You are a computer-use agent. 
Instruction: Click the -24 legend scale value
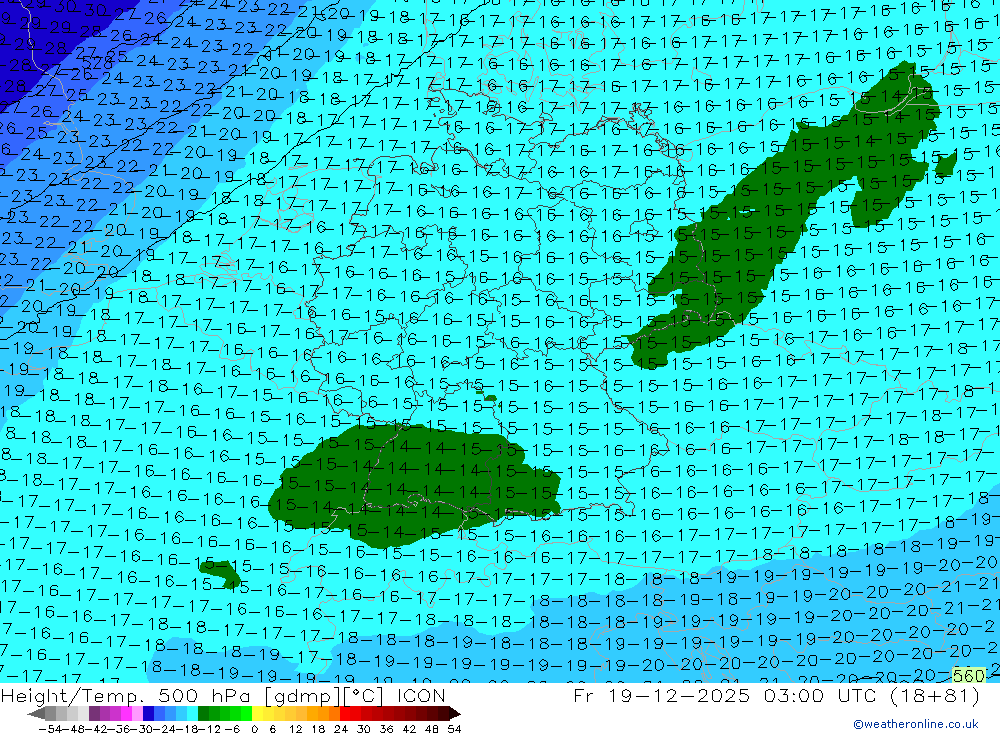(x=165, y=729)
